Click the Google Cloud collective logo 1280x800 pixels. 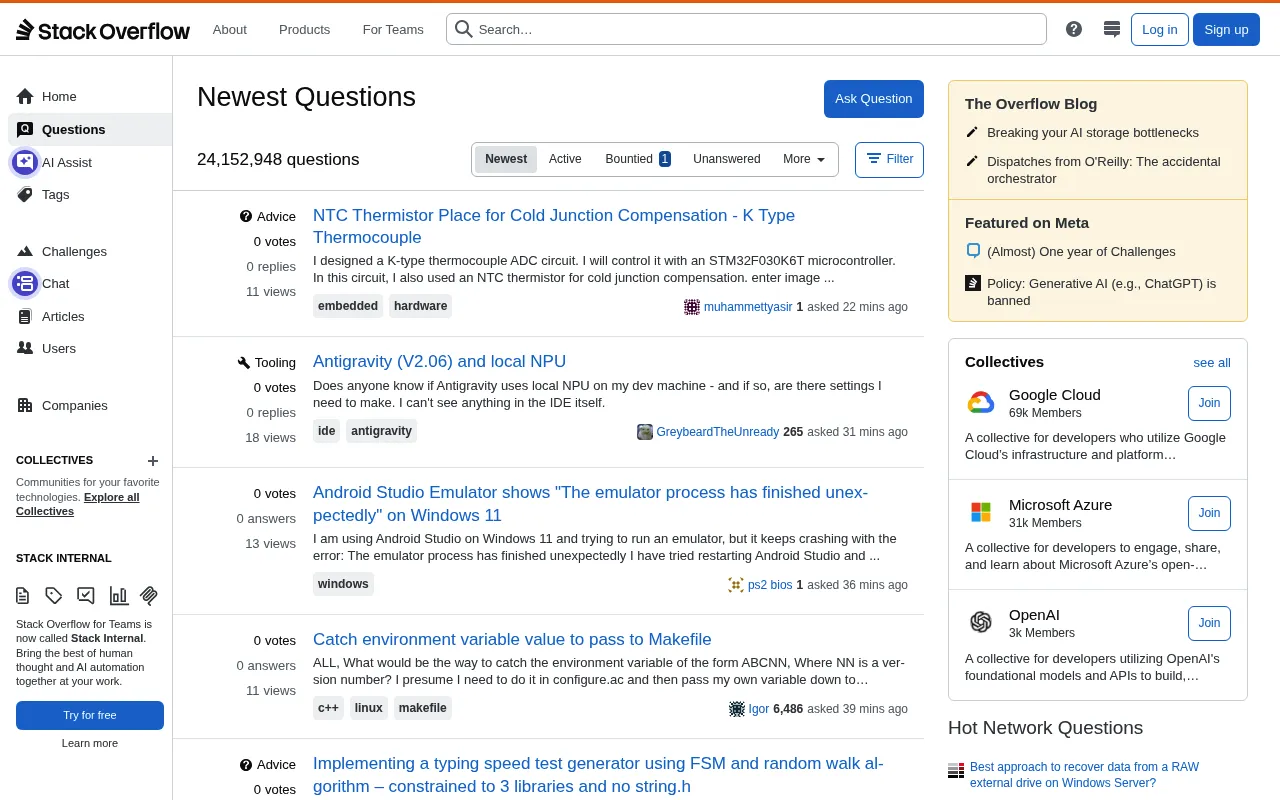tap(981, 403)
